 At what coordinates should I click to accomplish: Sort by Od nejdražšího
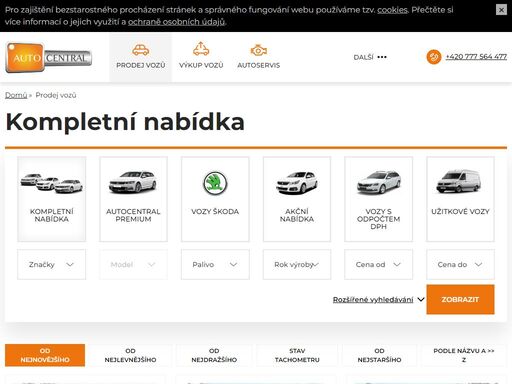point(214,355)
